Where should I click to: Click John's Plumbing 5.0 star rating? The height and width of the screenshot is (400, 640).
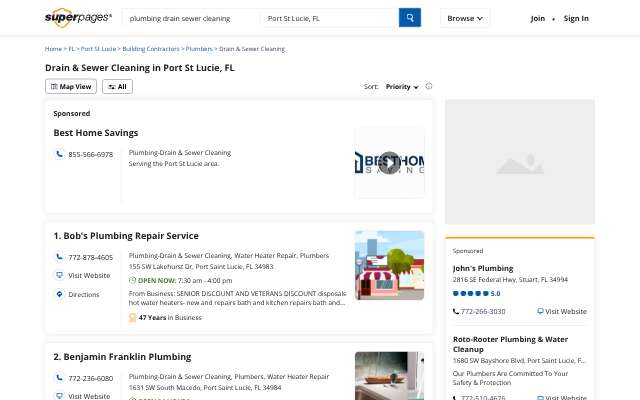coord(476,293)
